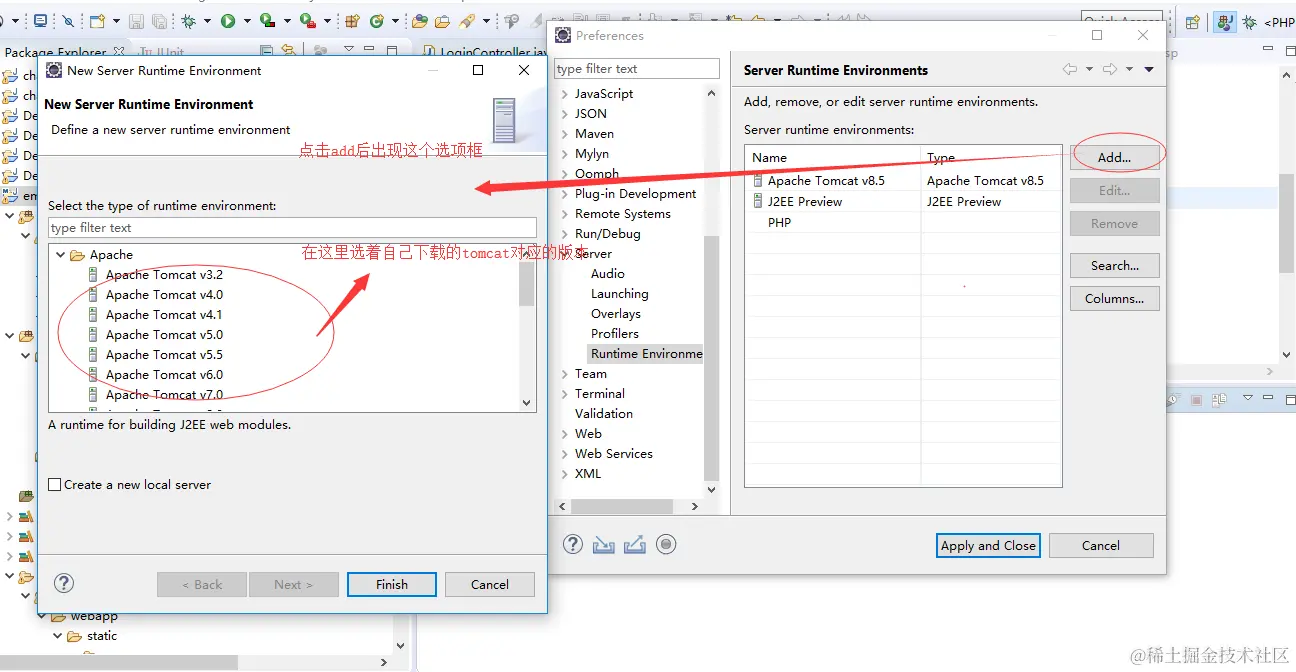Click the External Tools run icon with red toolbox
Viewport: 1296px width, 672px height.
(307, 20)
